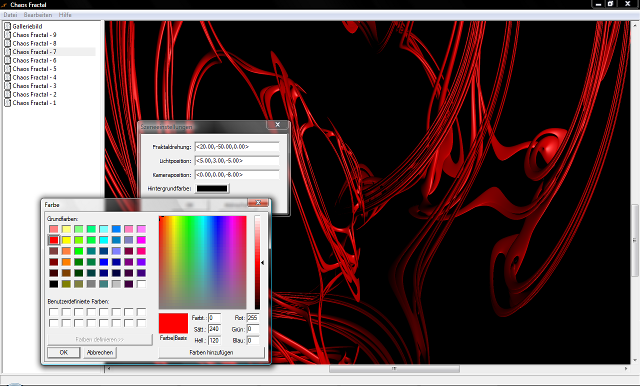
Task: Click the Farbe|Basis red preview box
Action: (173, 324)
